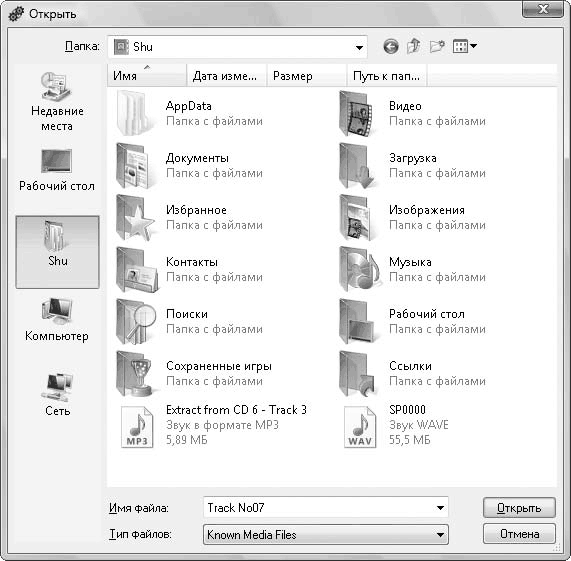Viewport: 571px width, 561px height.
Task: Go up one folder level
Action: point(414,46)
